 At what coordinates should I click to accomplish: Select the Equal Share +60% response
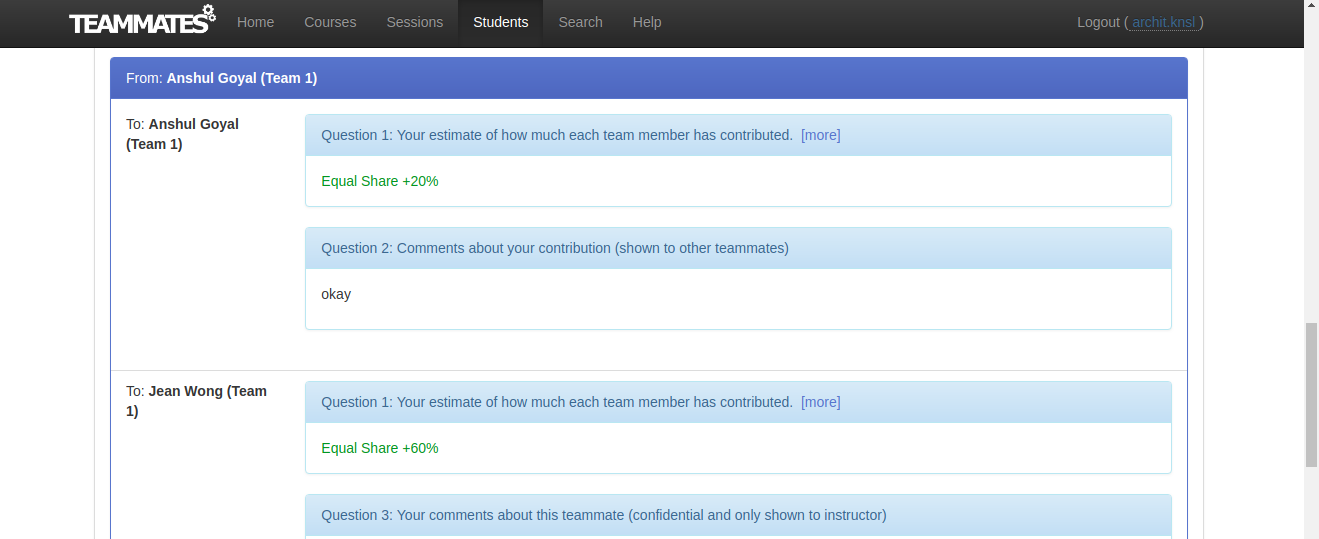380,448
